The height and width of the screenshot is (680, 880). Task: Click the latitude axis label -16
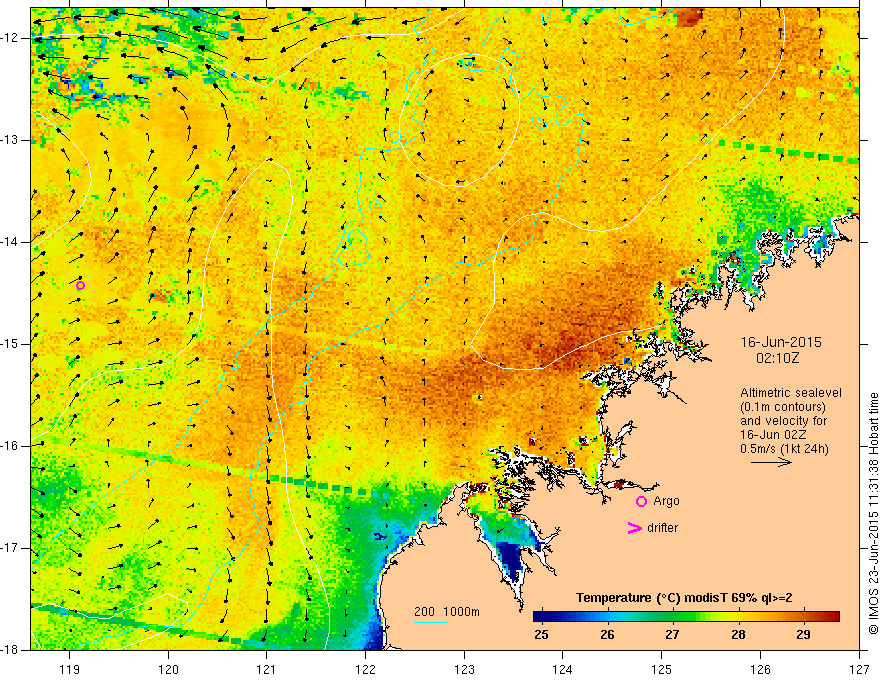tap(11, 446)
